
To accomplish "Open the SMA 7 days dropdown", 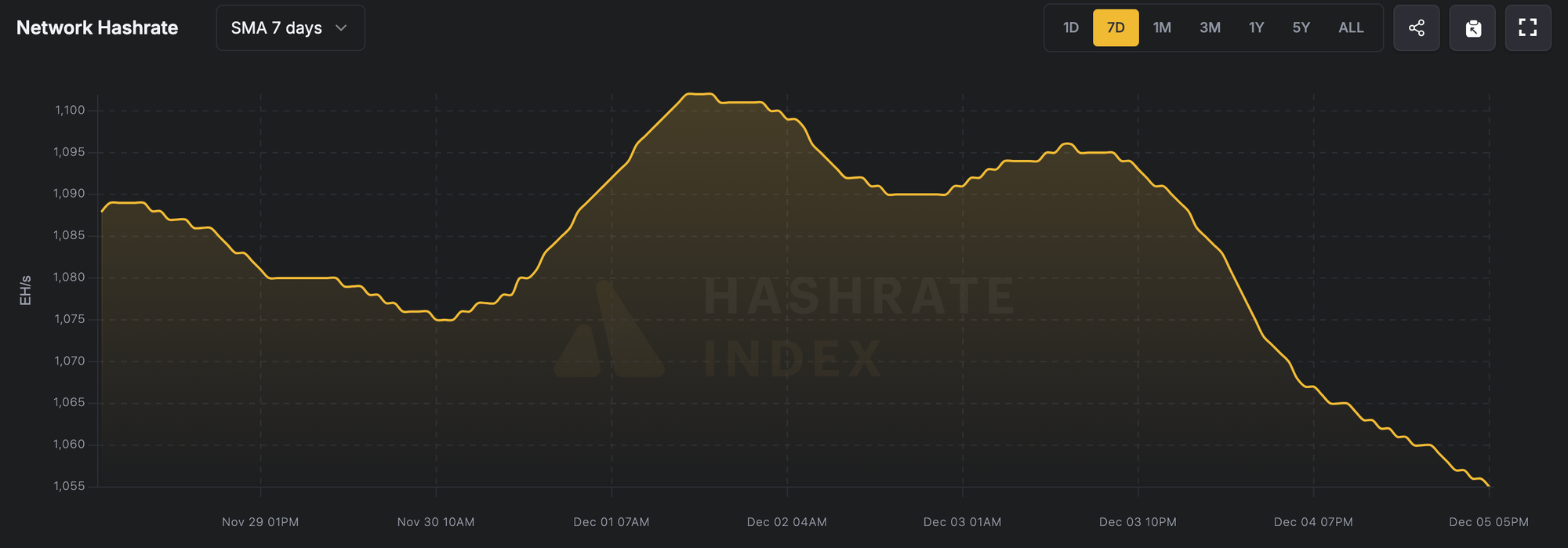I will (290, 28).
